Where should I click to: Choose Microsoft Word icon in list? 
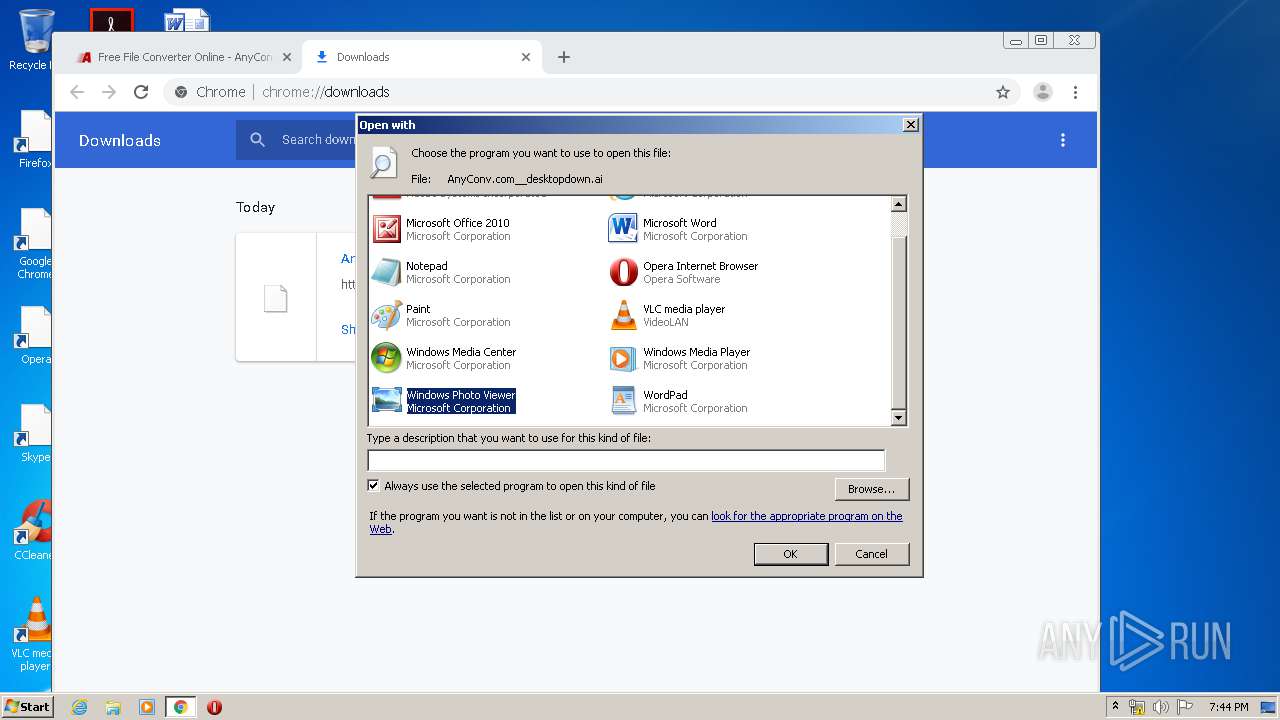(623, 229)
